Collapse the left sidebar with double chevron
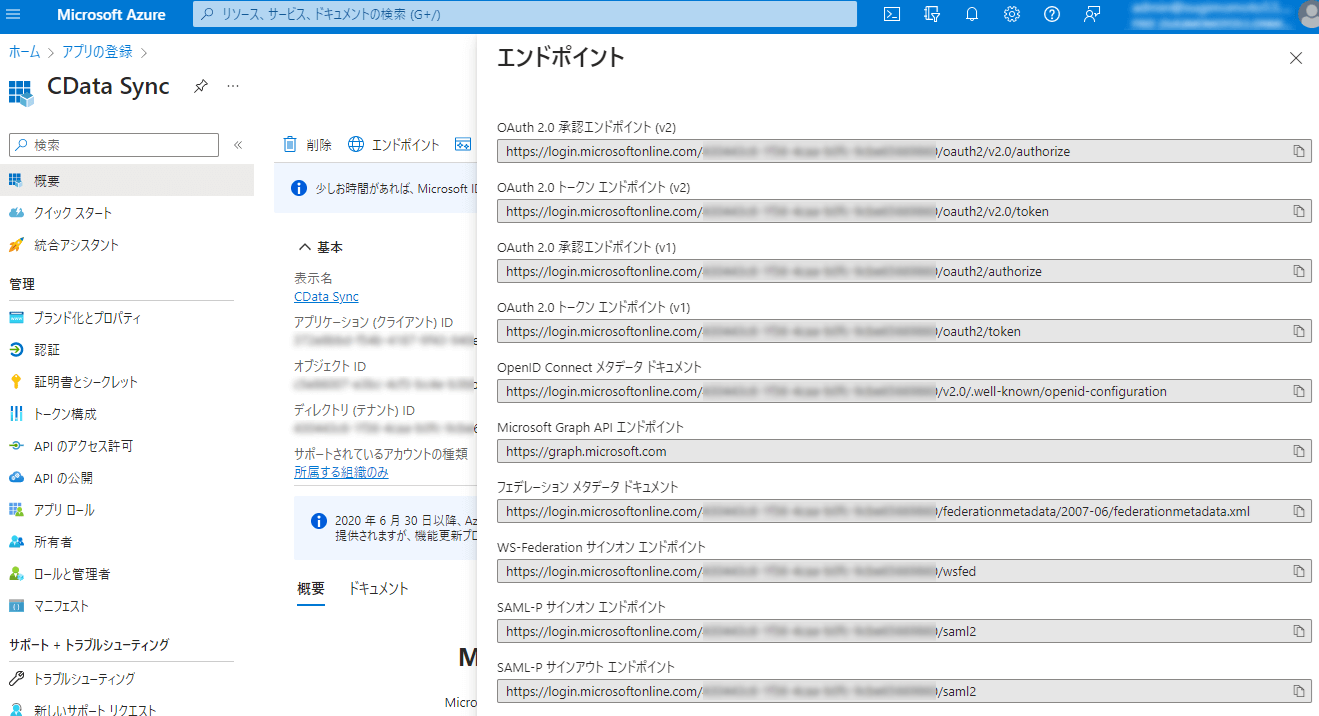 coord(238,145)
